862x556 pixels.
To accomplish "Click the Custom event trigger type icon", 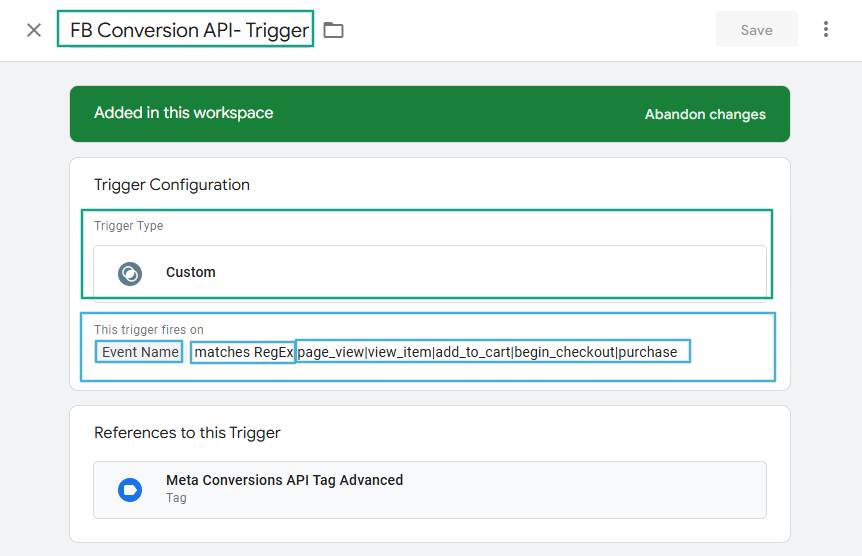I will pyautogui.click(x=130, y=273).
